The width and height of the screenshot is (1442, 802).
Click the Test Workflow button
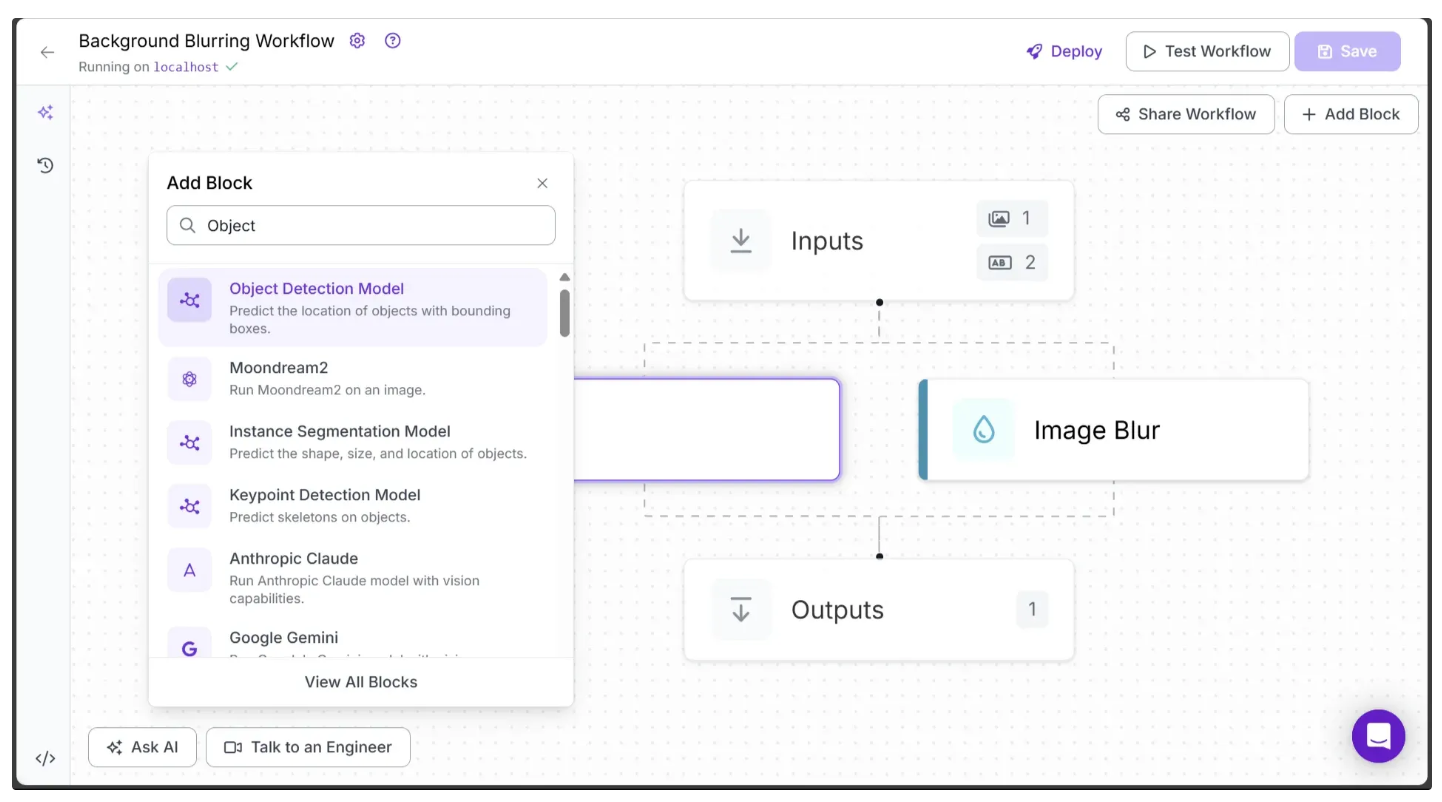click(x=1207, y=52)
